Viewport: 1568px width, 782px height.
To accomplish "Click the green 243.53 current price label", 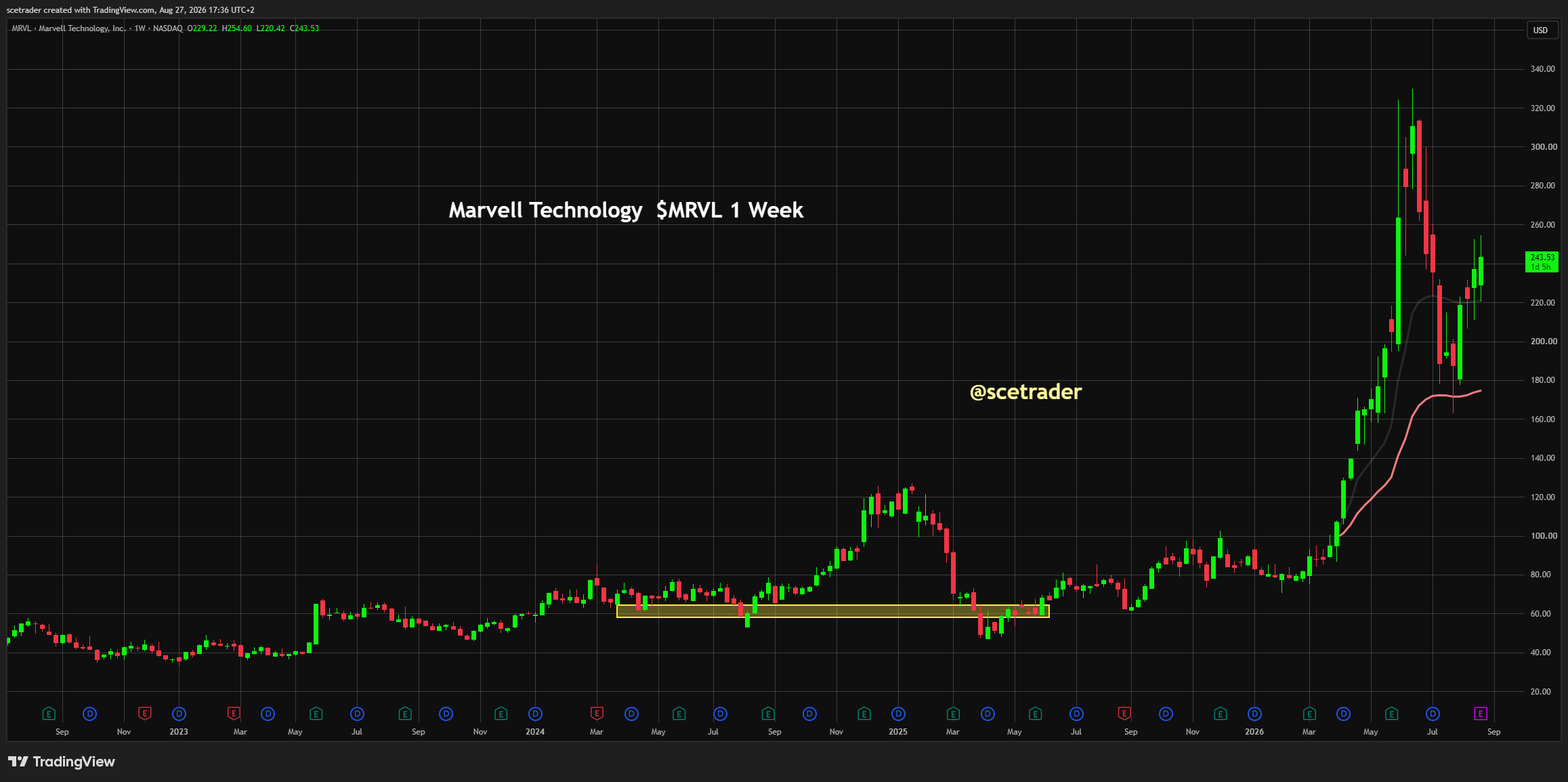I will tap(1542, 262).
